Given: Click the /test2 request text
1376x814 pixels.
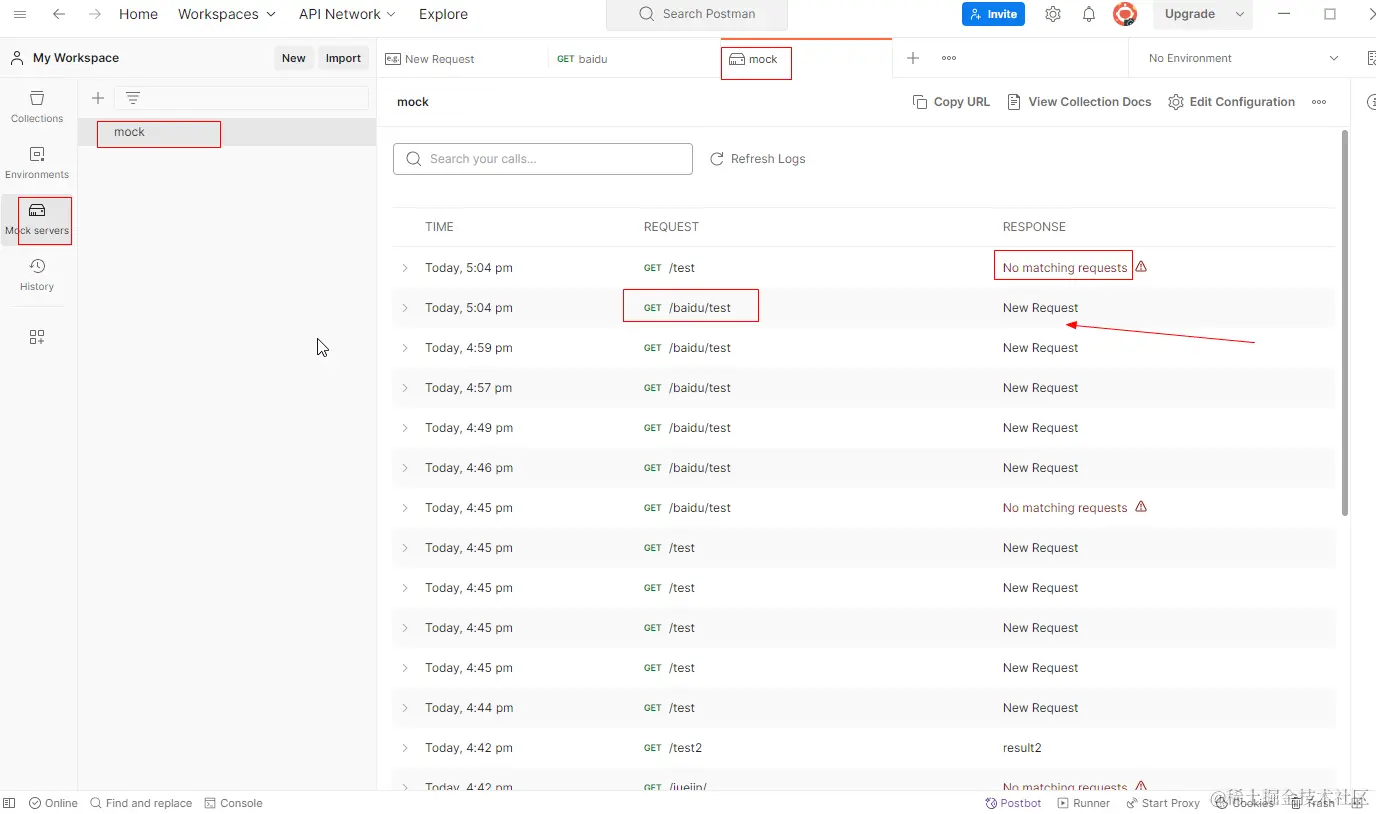Looking at the screenshot, I should [686, 748].
